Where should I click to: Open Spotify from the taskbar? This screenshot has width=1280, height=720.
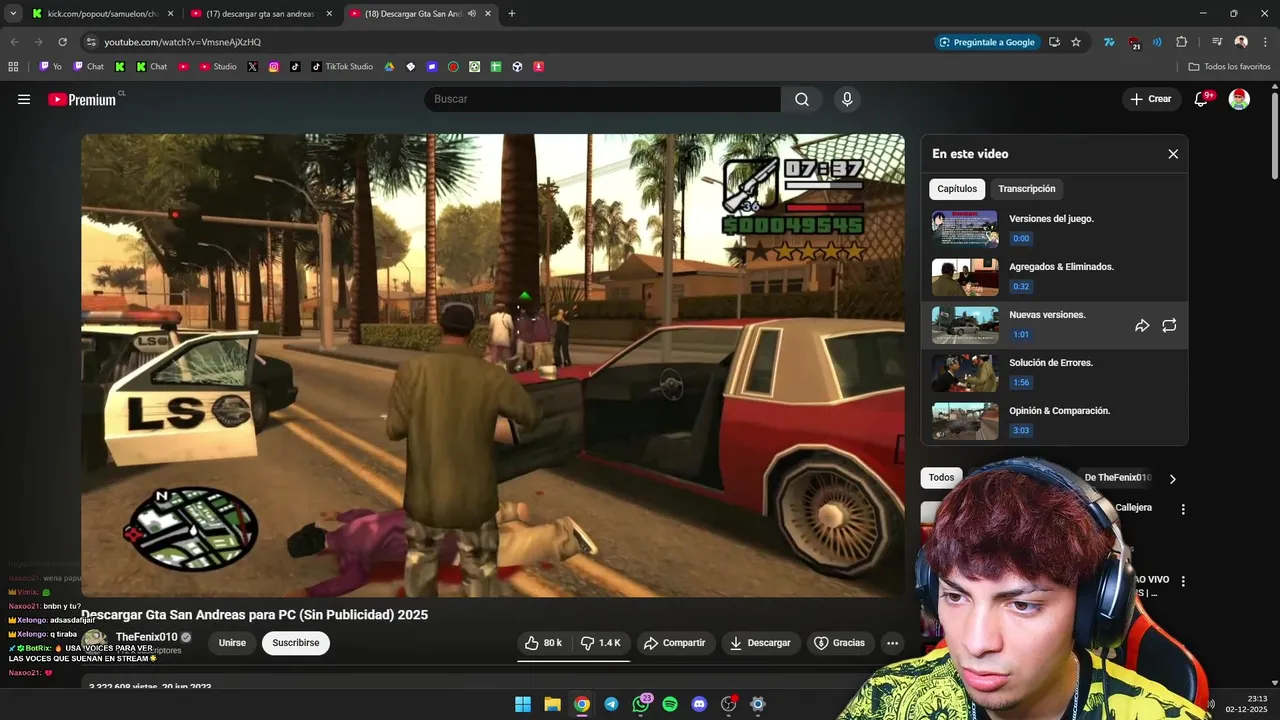670,704
